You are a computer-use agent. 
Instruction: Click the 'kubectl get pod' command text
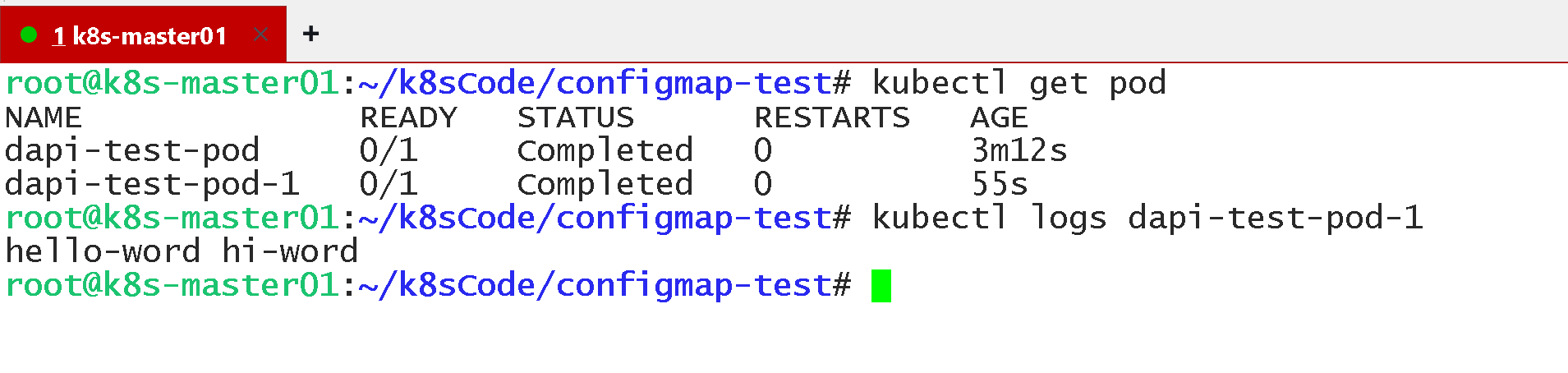coord(1019,83)
